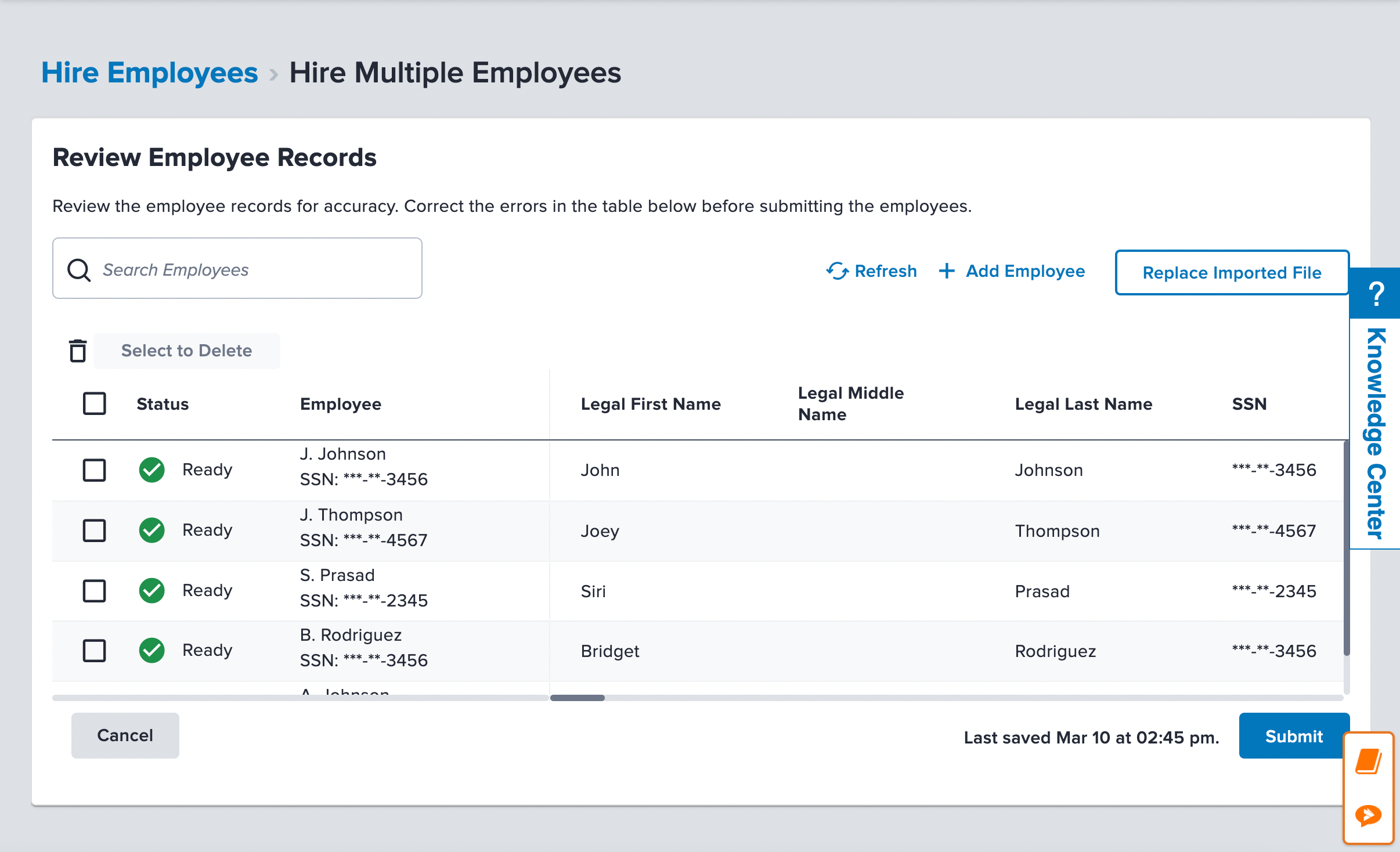Check the box for J. Thompson row
This screenshot has width=1400, height=852.
[94, 530]
